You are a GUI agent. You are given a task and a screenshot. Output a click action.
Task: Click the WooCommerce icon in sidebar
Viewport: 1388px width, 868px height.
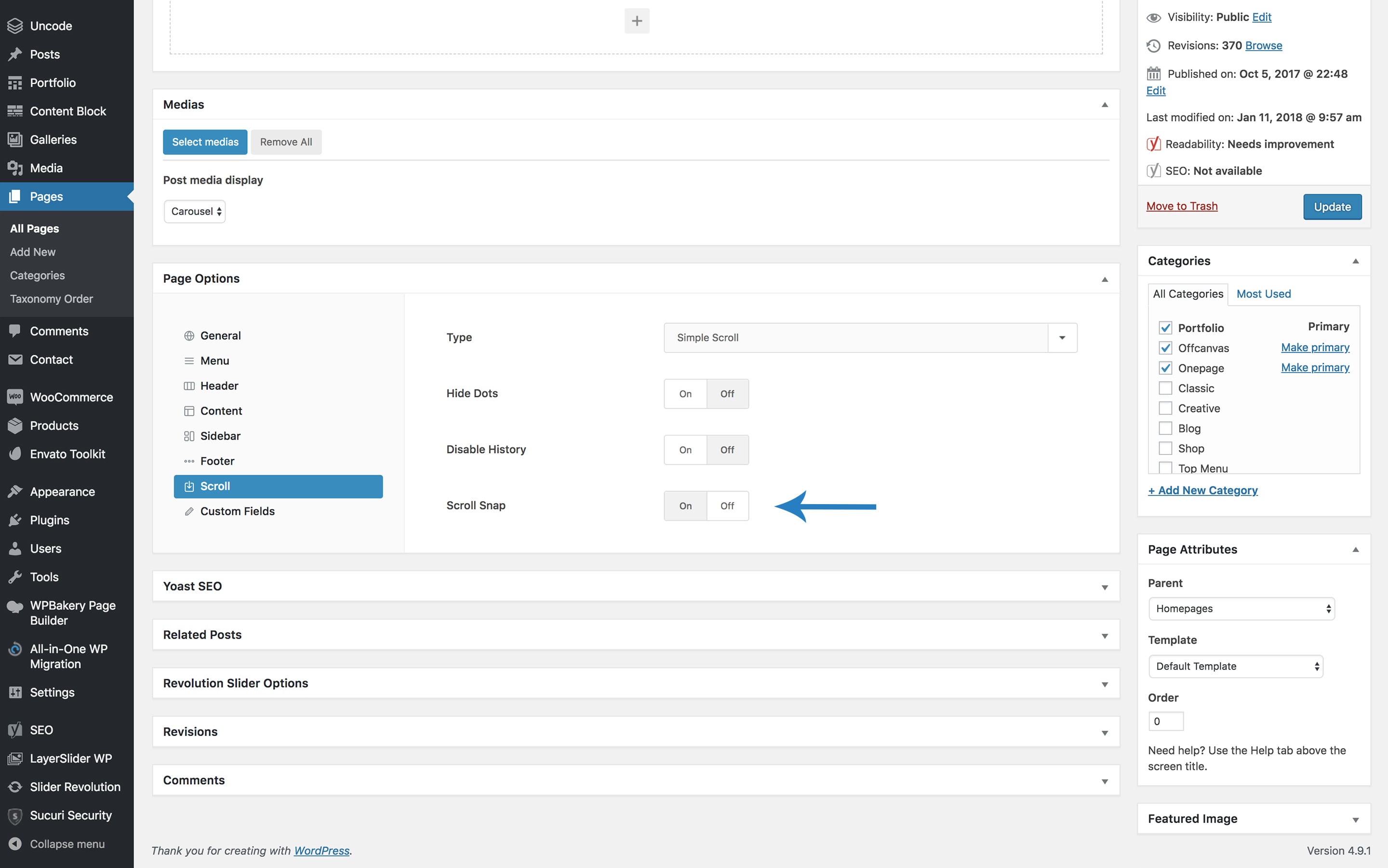(15, 397)
